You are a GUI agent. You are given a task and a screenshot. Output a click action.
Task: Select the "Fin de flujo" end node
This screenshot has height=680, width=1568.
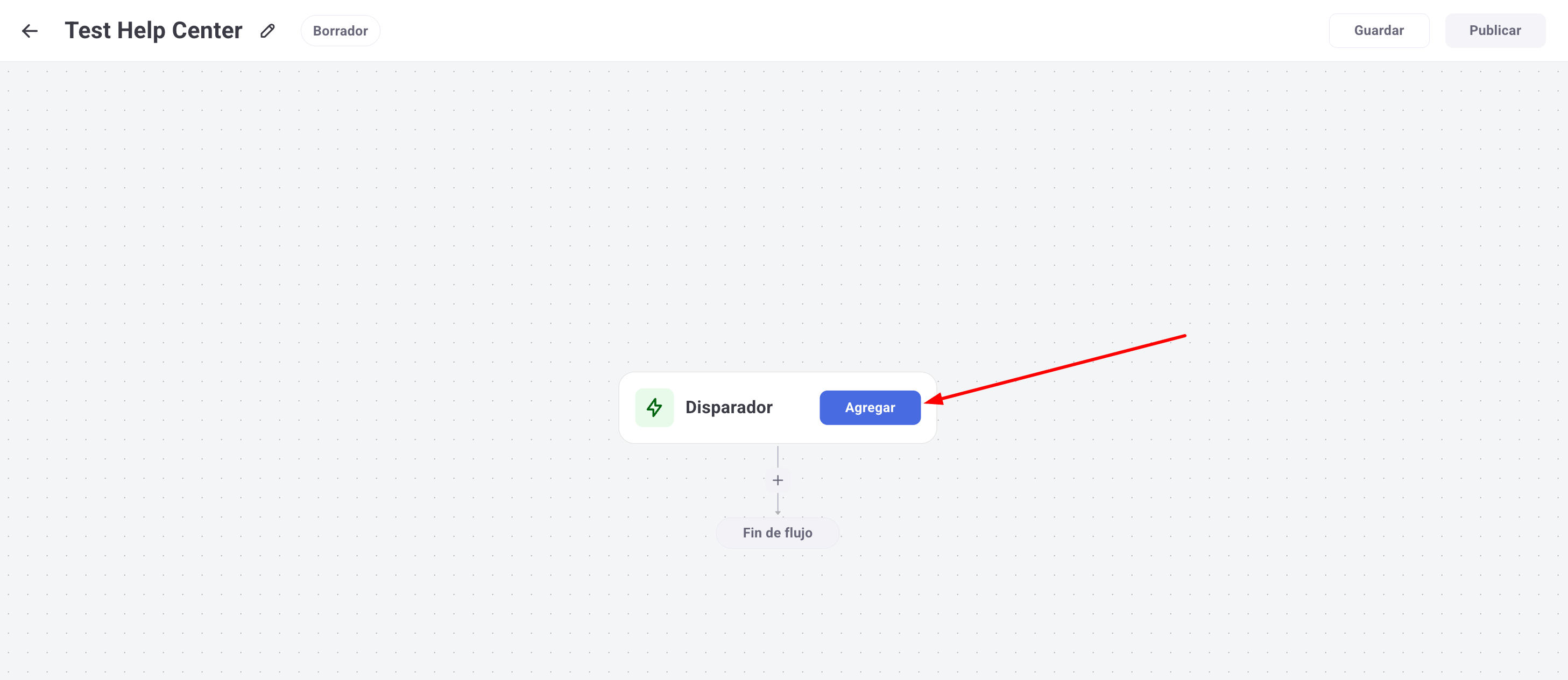[x=776, y=533]
